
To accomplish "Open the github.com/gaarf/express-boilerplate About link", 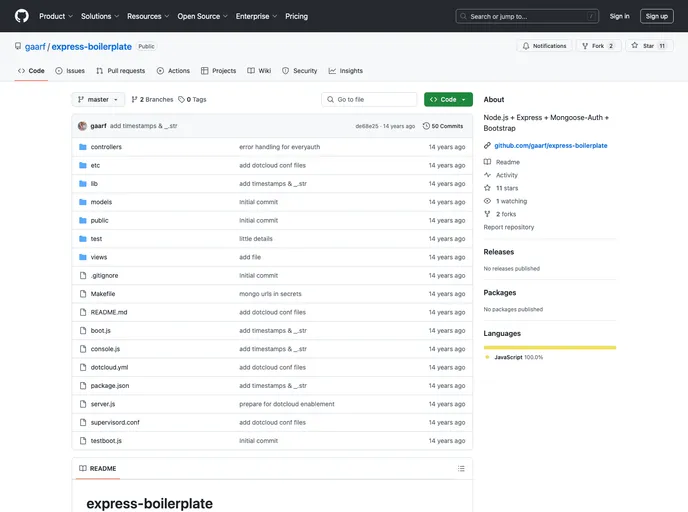I will pyautogui.click(x=551, y=146).
